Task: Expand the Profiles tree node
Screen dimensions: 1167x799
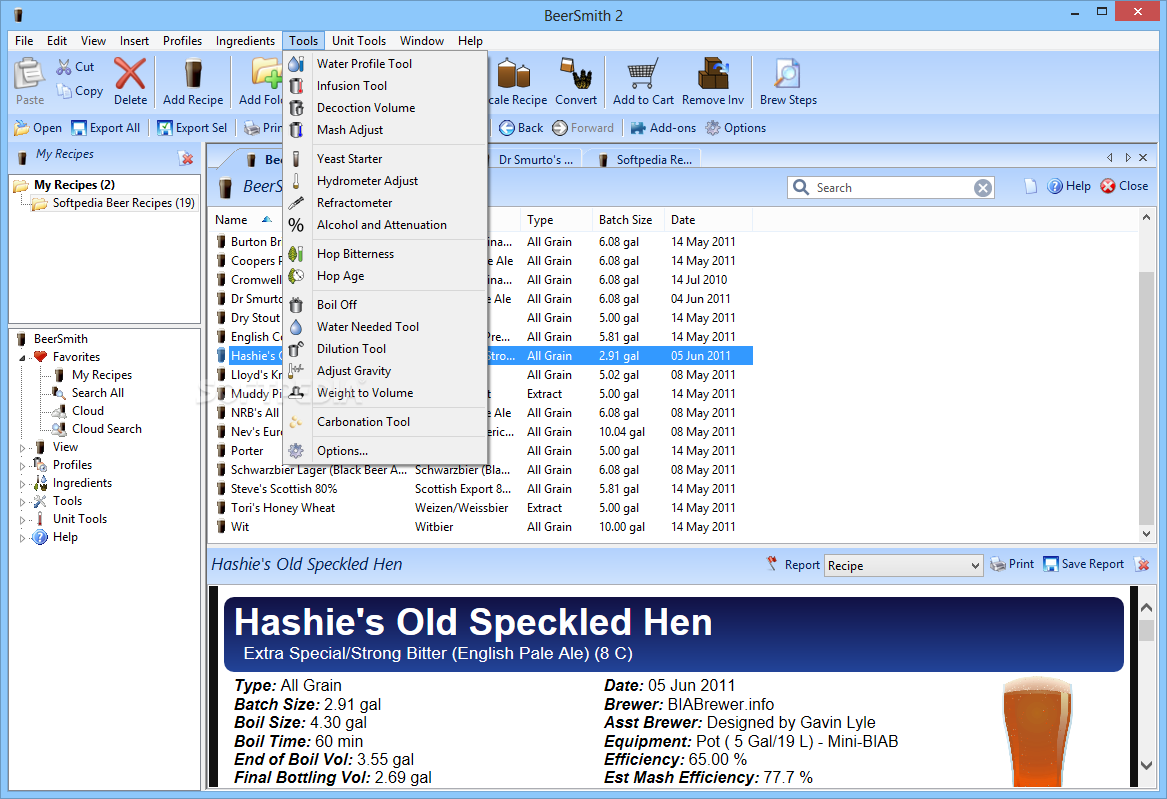Action: [x=22, y=466]
